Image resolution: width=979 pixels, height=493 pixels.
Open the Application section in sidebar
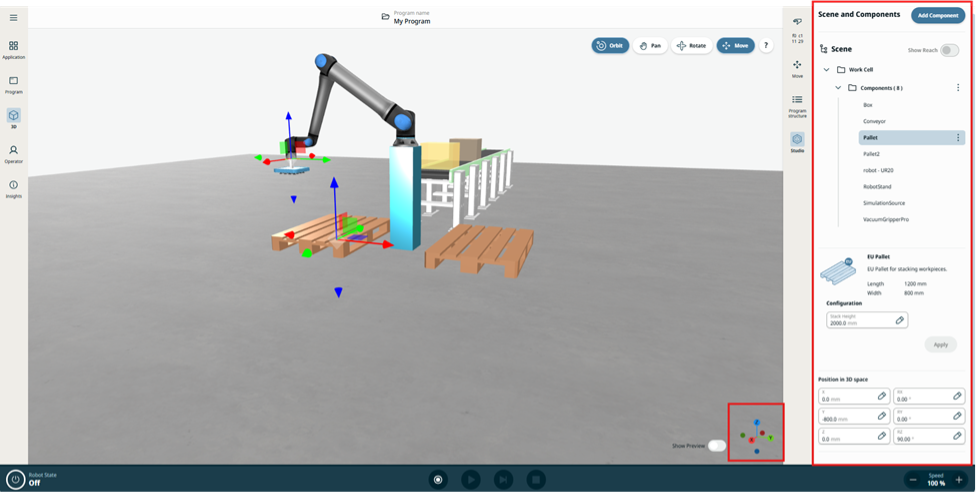[x=13, y=49]
